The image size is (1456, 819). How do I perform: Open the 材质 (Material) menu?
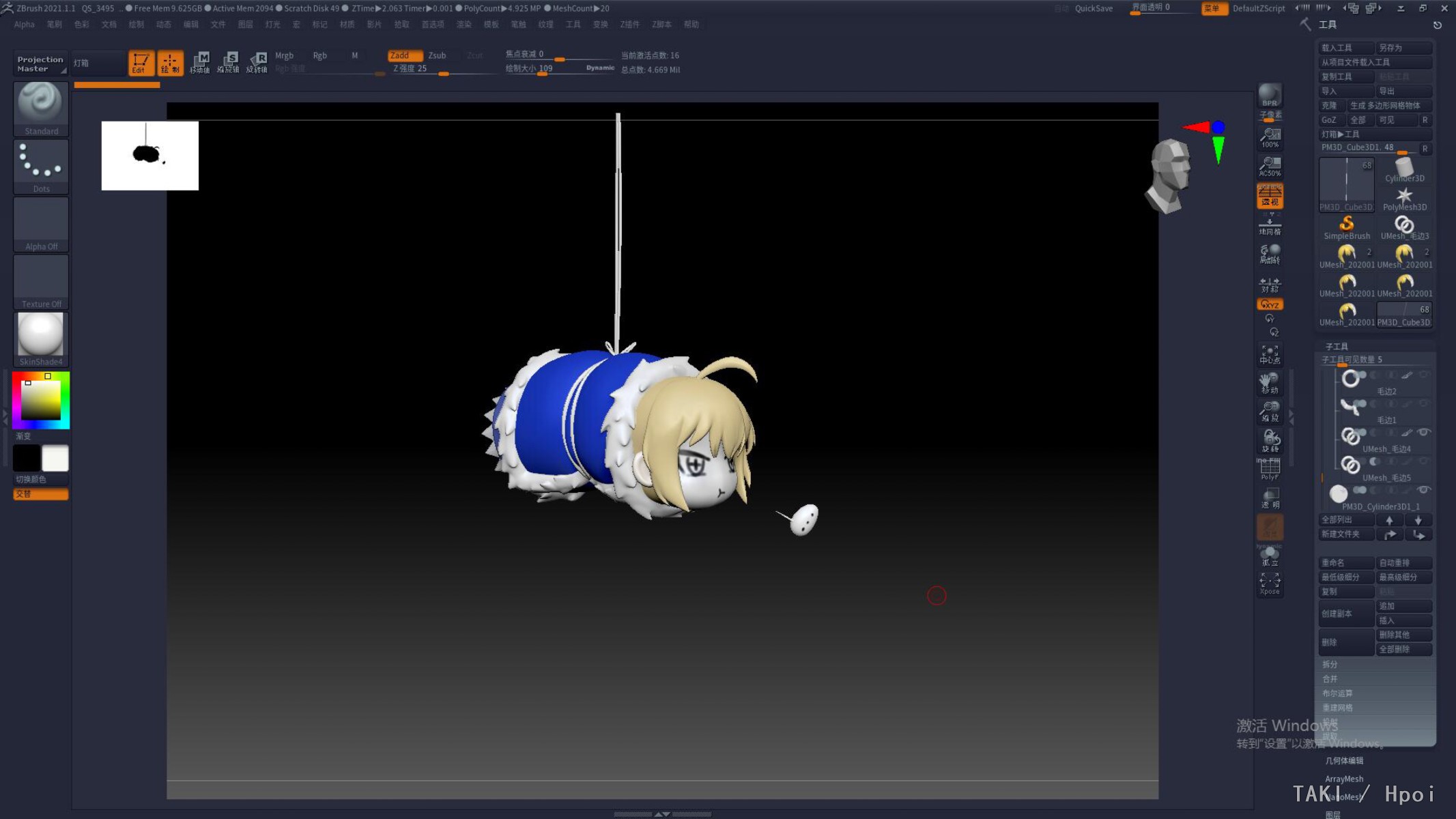347,25
